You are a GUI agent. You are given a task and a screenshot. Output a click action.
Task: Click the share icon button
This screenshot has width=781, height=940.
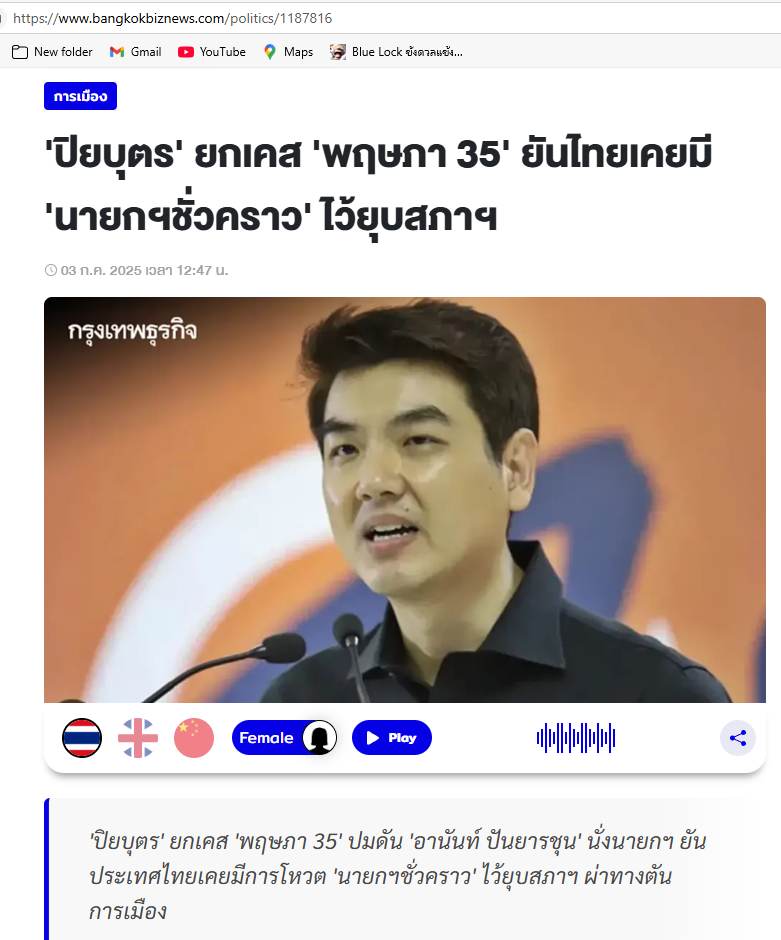738,738
